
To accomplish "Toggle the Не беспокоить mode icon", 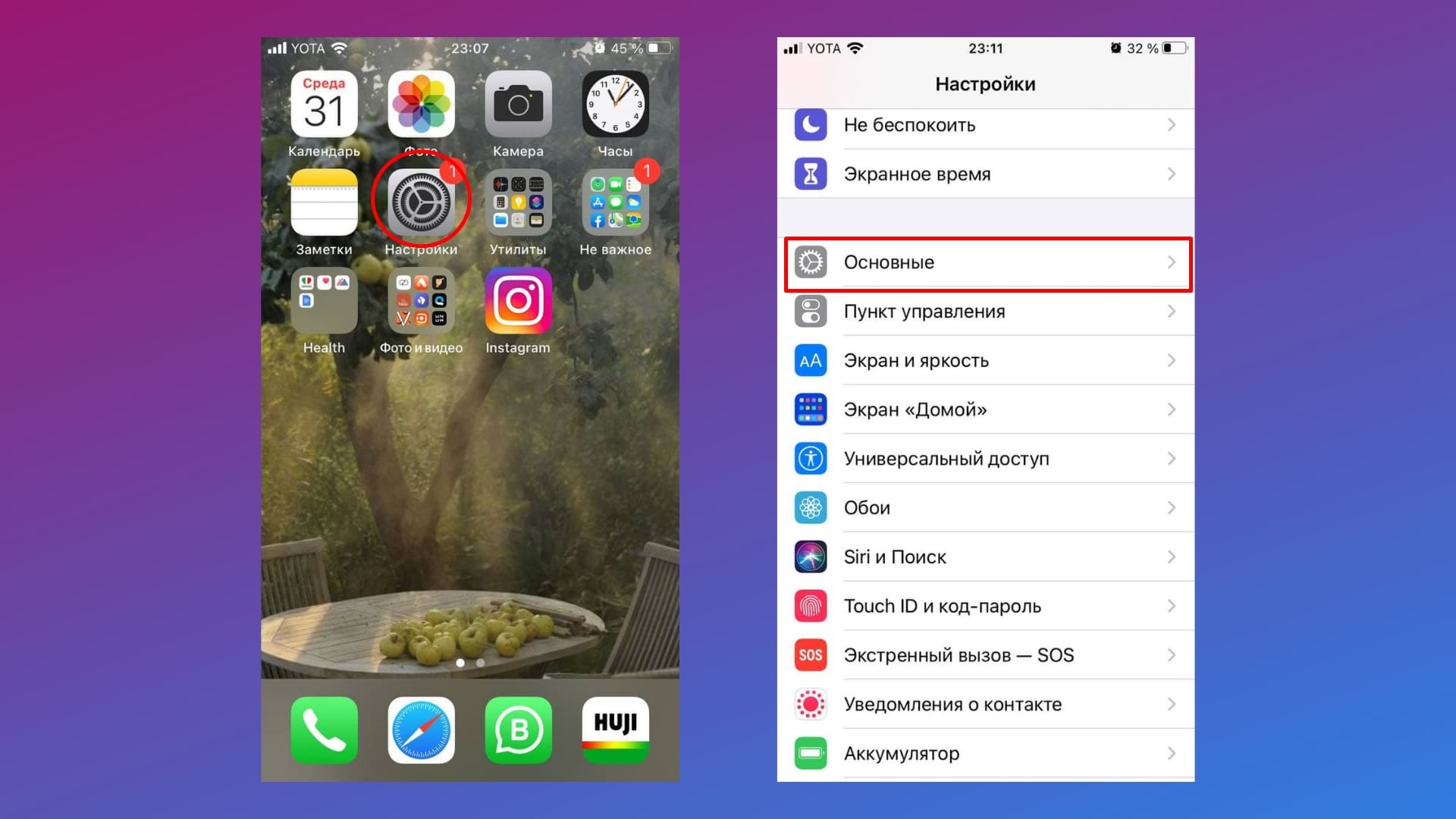I will (x=810, y=124).
